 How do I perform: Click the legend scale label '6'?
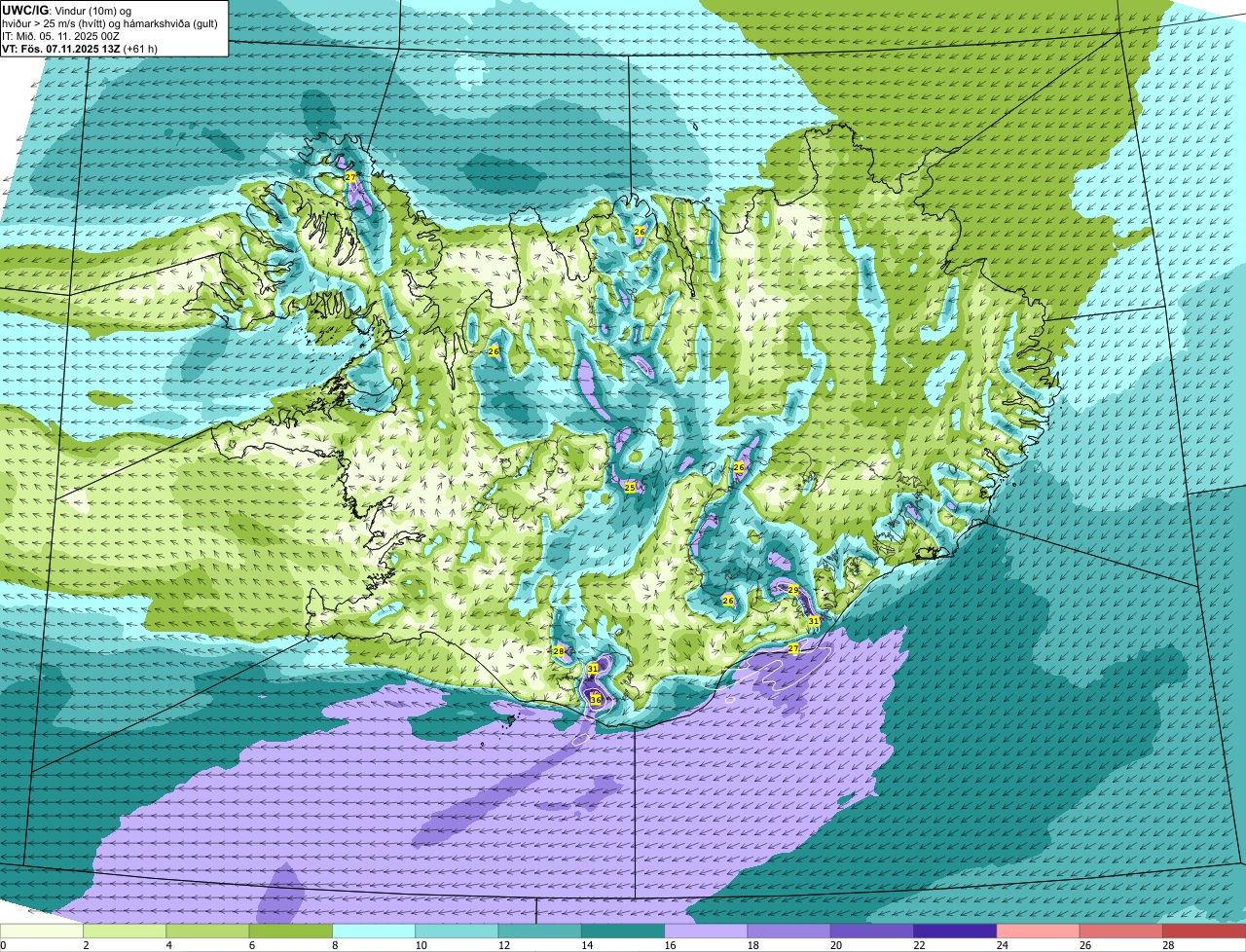(x=251, y=945)
